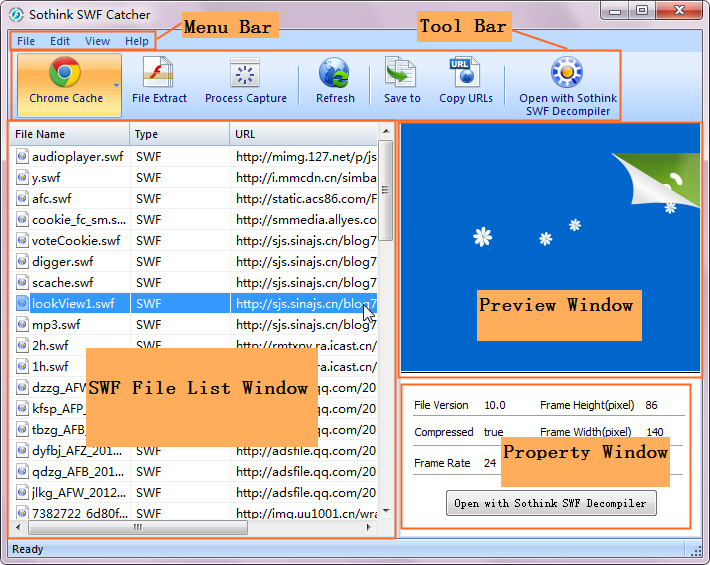Click the URL http://i.mmcdn.cn/simba cell
Viewport: 710px width, 565px height.
tap(306, 177)
